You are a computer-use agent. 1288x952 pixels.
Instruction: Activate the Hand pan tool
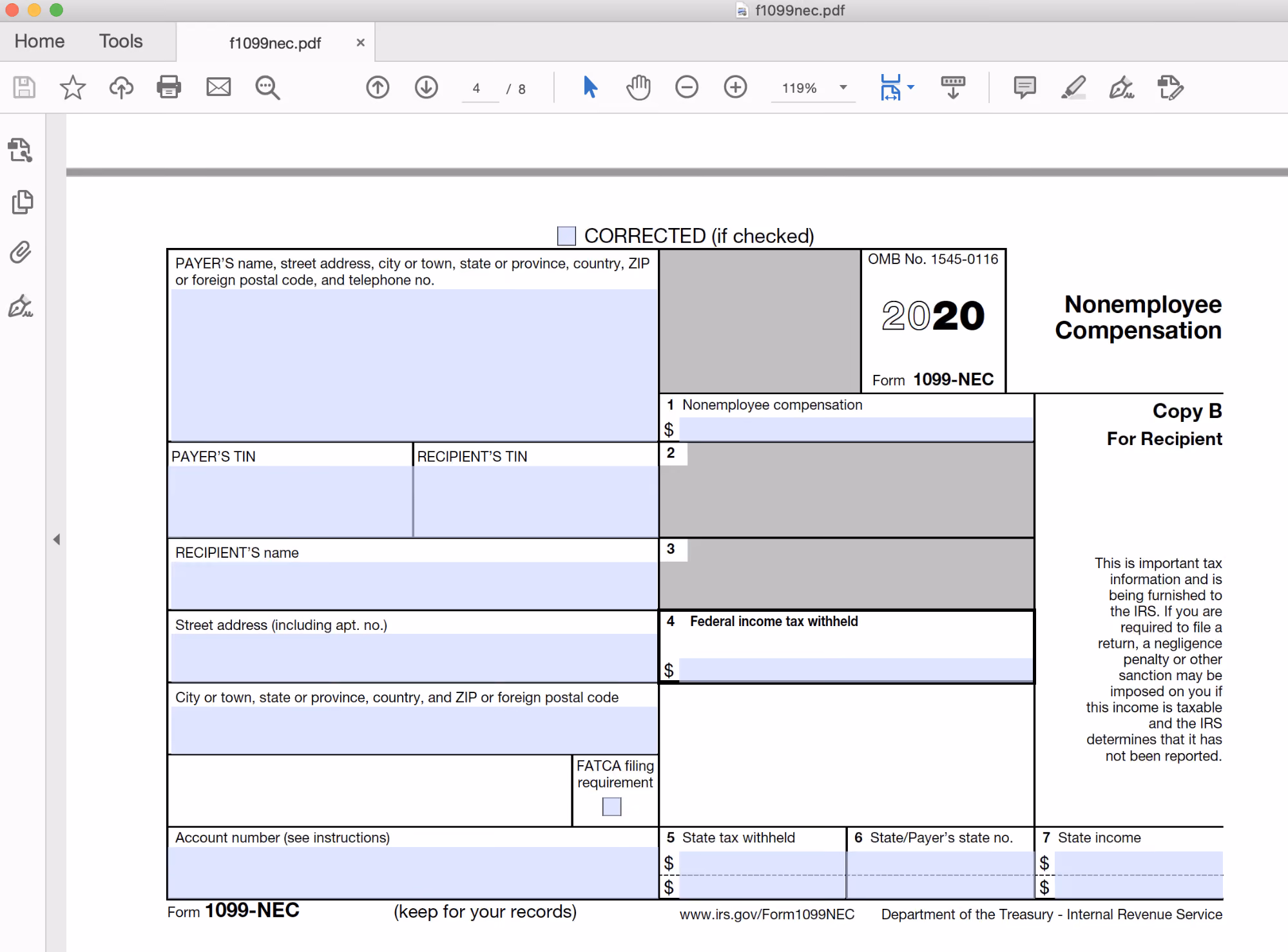tap(639, 87)
